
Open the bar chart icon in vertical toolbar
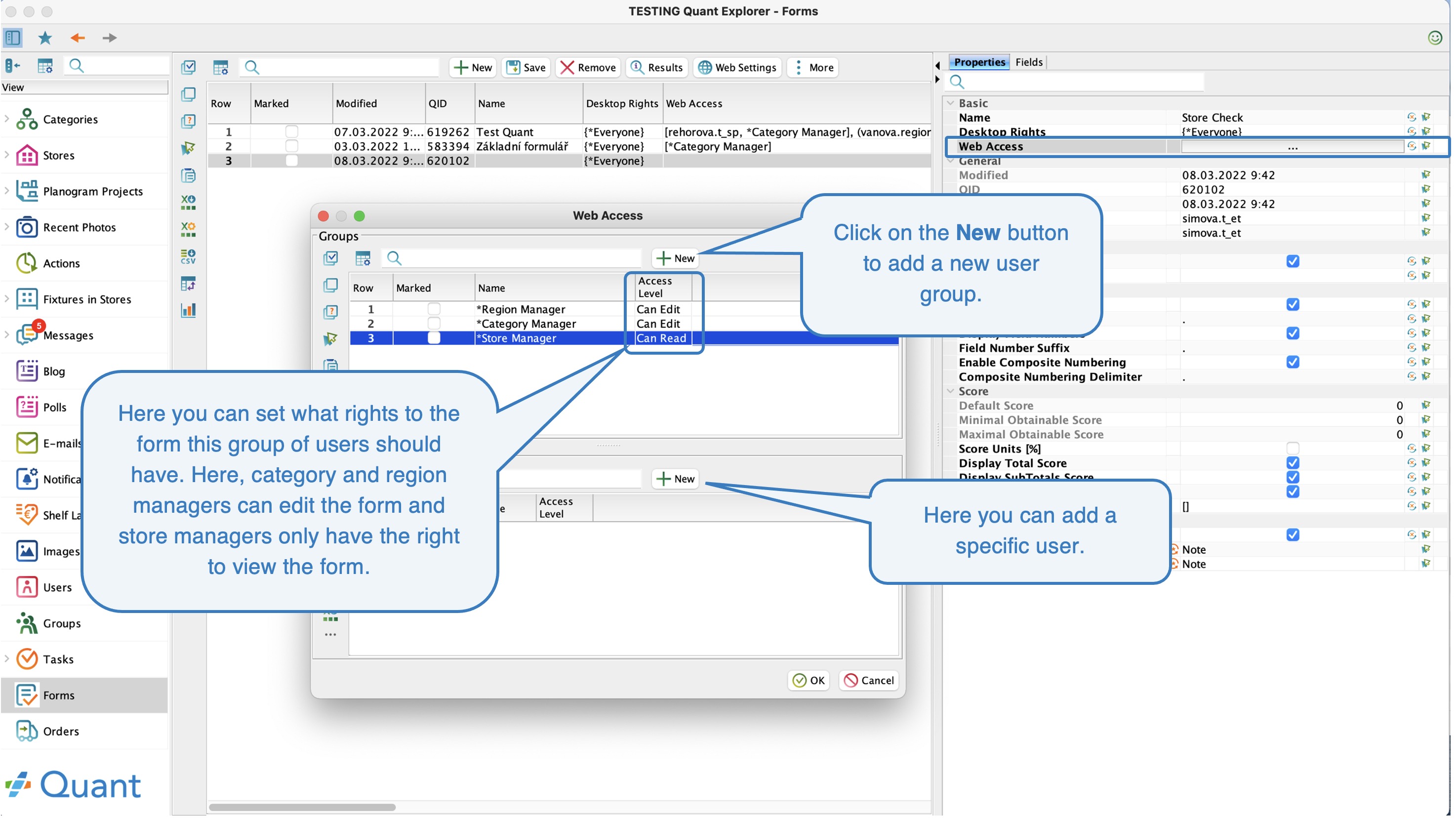(188, 310)
